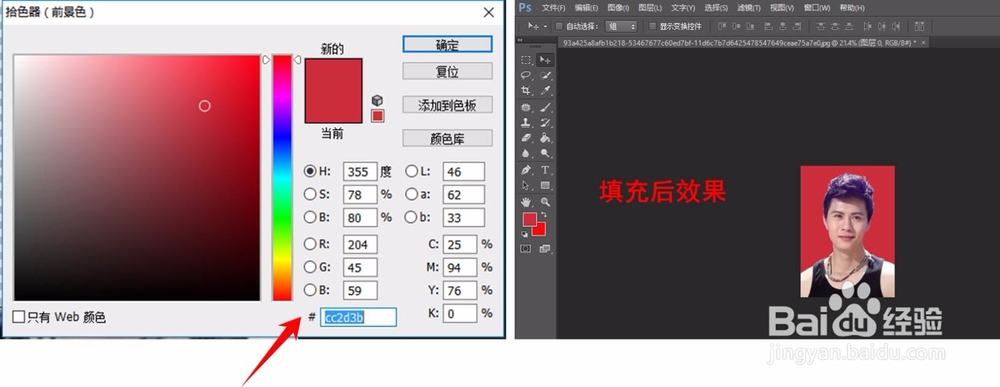
Task: Open the 组 auto-select dropdown
Action: (x=621, y=26)
